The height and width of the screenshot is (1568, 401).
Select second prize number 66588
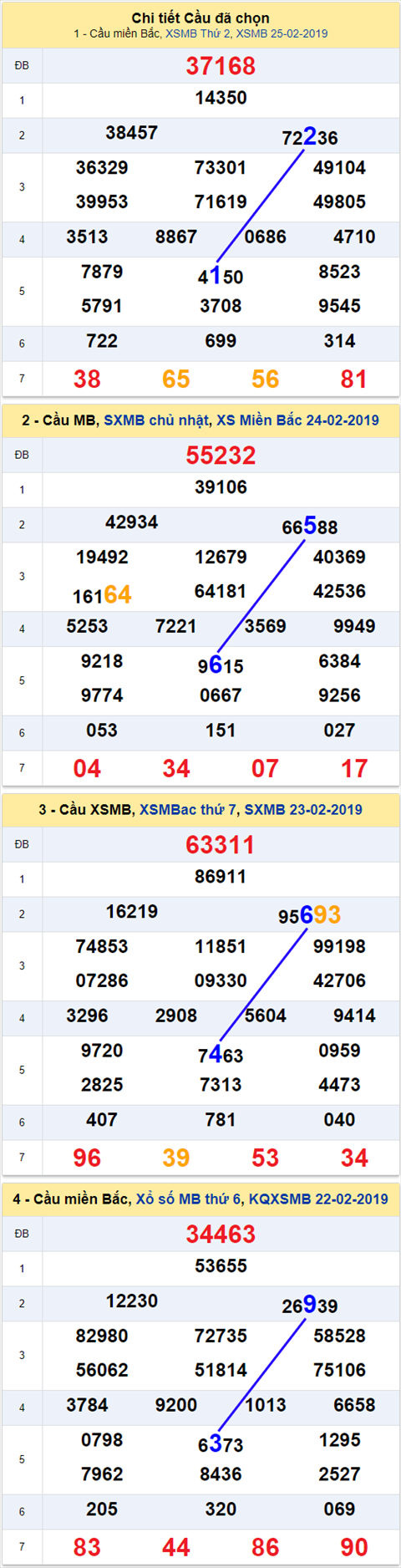pos(310,527)
